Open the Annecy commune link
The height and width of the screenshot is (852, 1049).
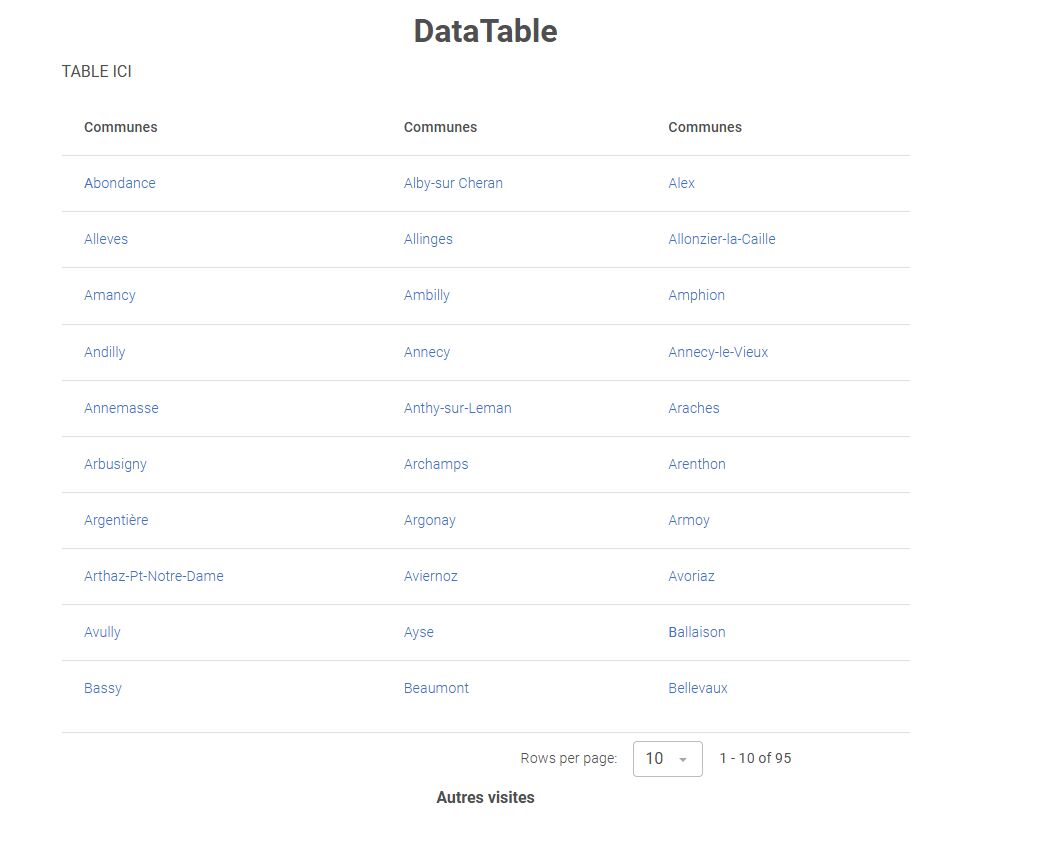point(427,352)
